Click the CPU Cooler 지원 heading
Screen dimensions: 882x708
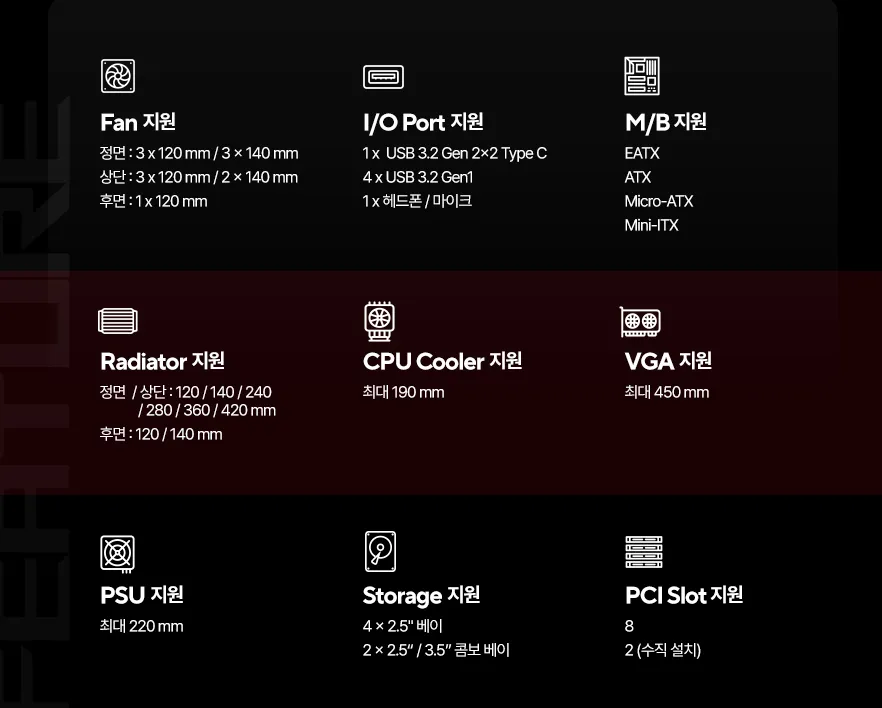pyautogui.click(x=442, y=361)
